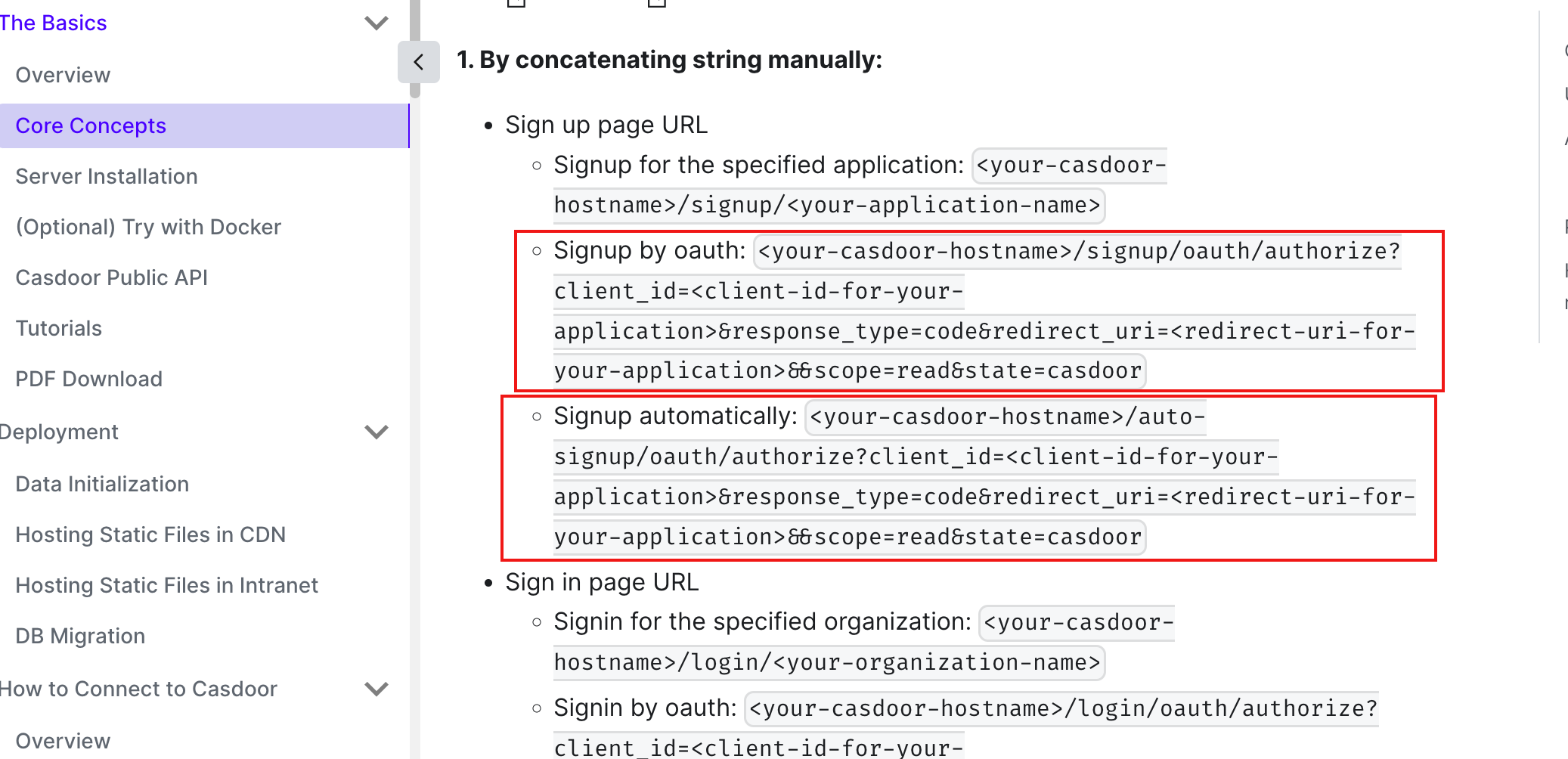
Task: Check the first checkbox above the heading
Action: (x=517, y=4)
